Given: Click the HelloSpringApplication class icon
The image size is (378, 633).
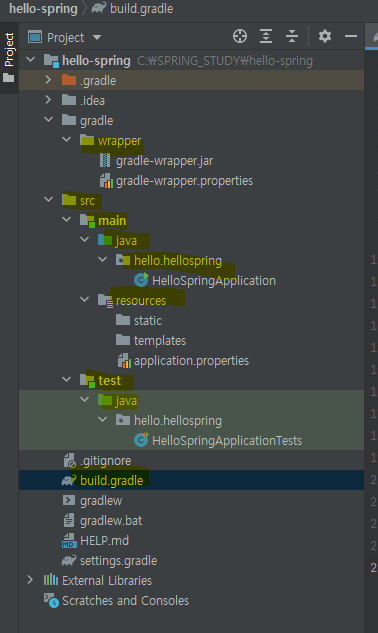Looking at the screenshot, I should [141, 280].
